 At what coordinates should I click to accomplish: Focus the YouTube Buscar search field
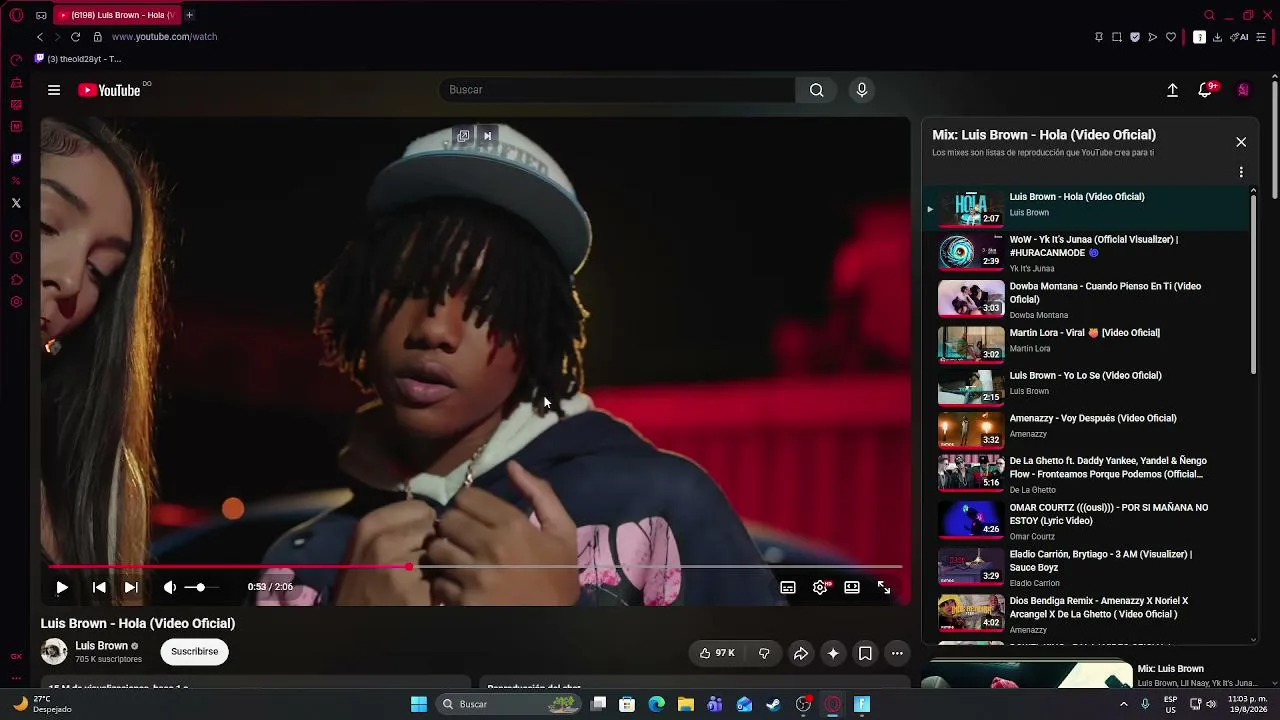click(617, 90)
